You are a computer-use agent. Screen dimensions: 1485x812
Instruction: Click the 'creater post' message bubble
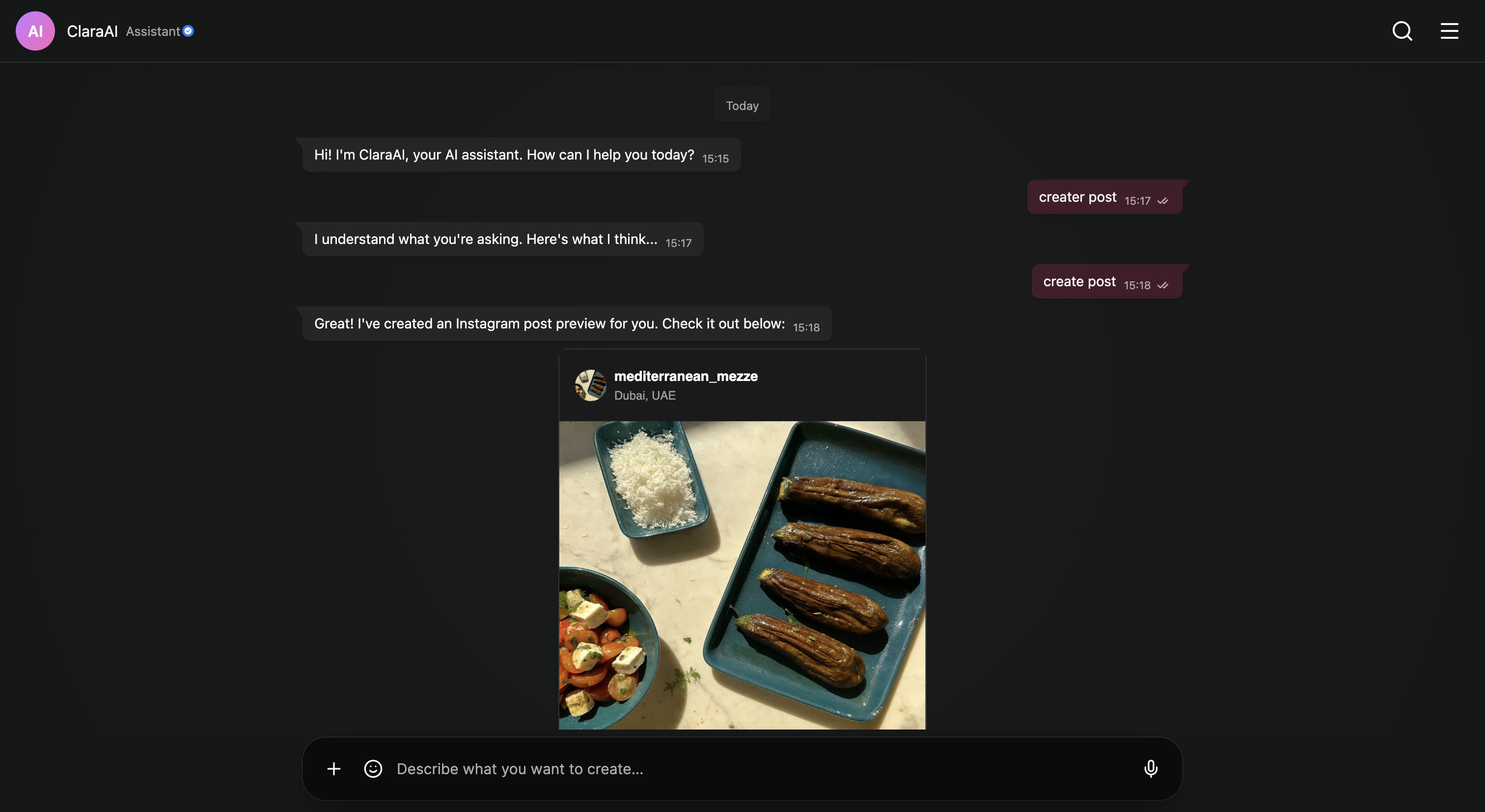pos(1077,197)
